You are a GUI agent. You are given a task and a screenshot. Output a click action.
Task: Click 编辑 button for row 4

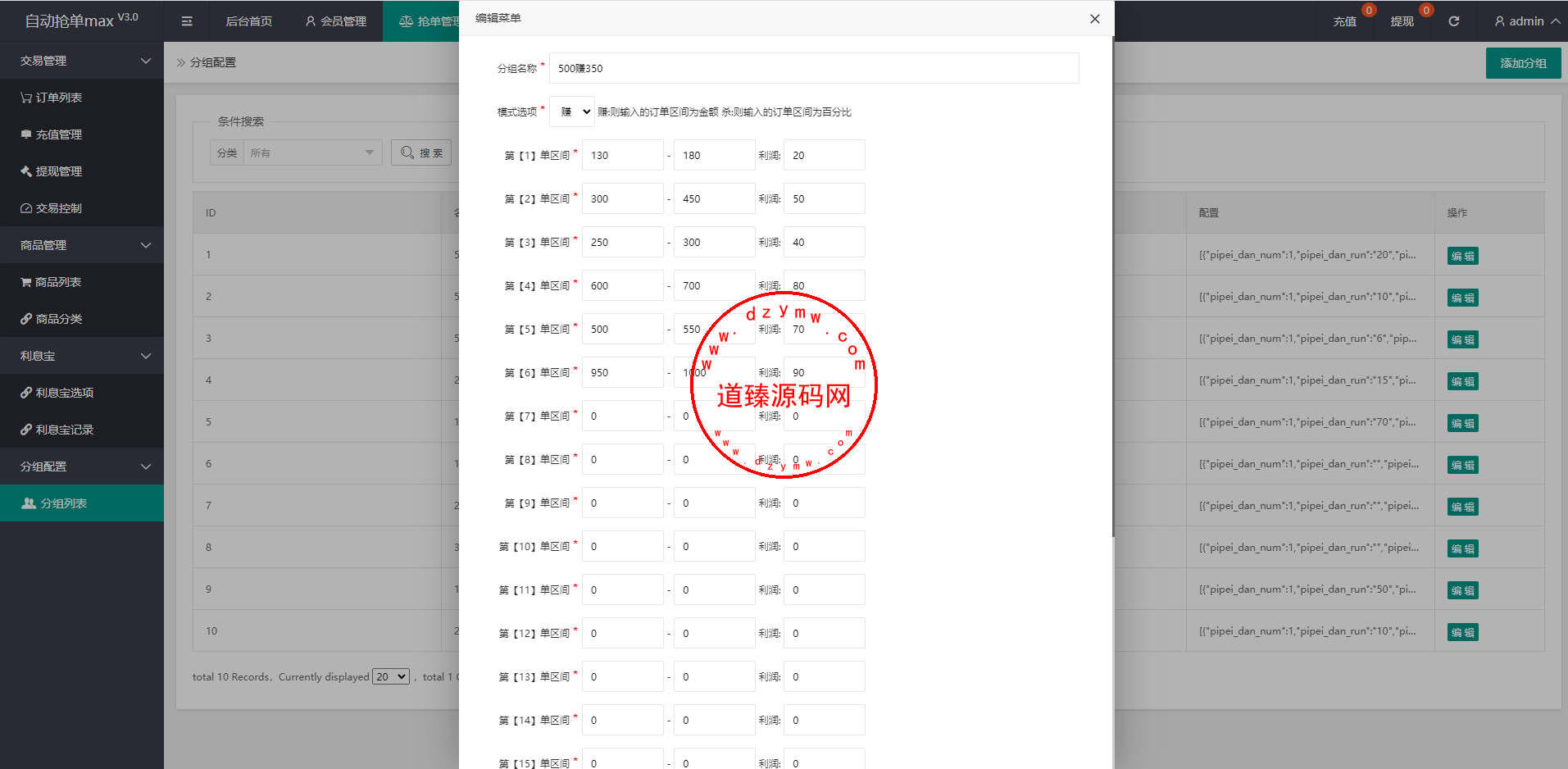tap(1462, 381)
